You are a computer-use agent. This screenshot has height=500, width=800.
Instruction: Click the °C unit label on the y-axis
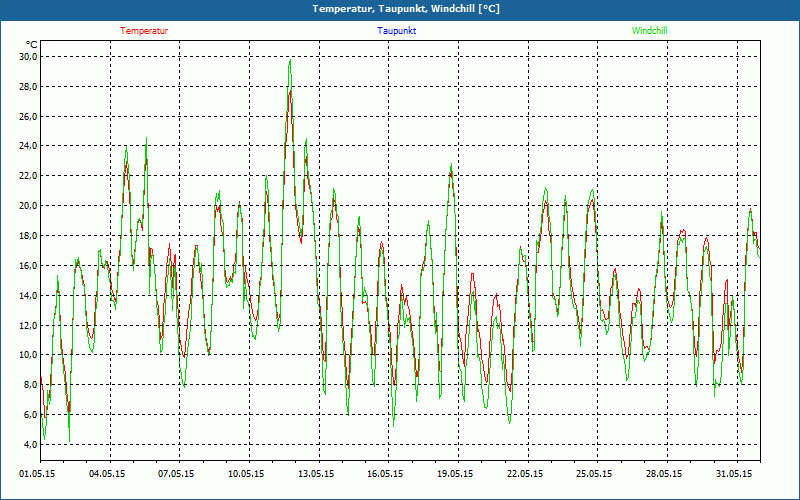click(x=32, y=45)
